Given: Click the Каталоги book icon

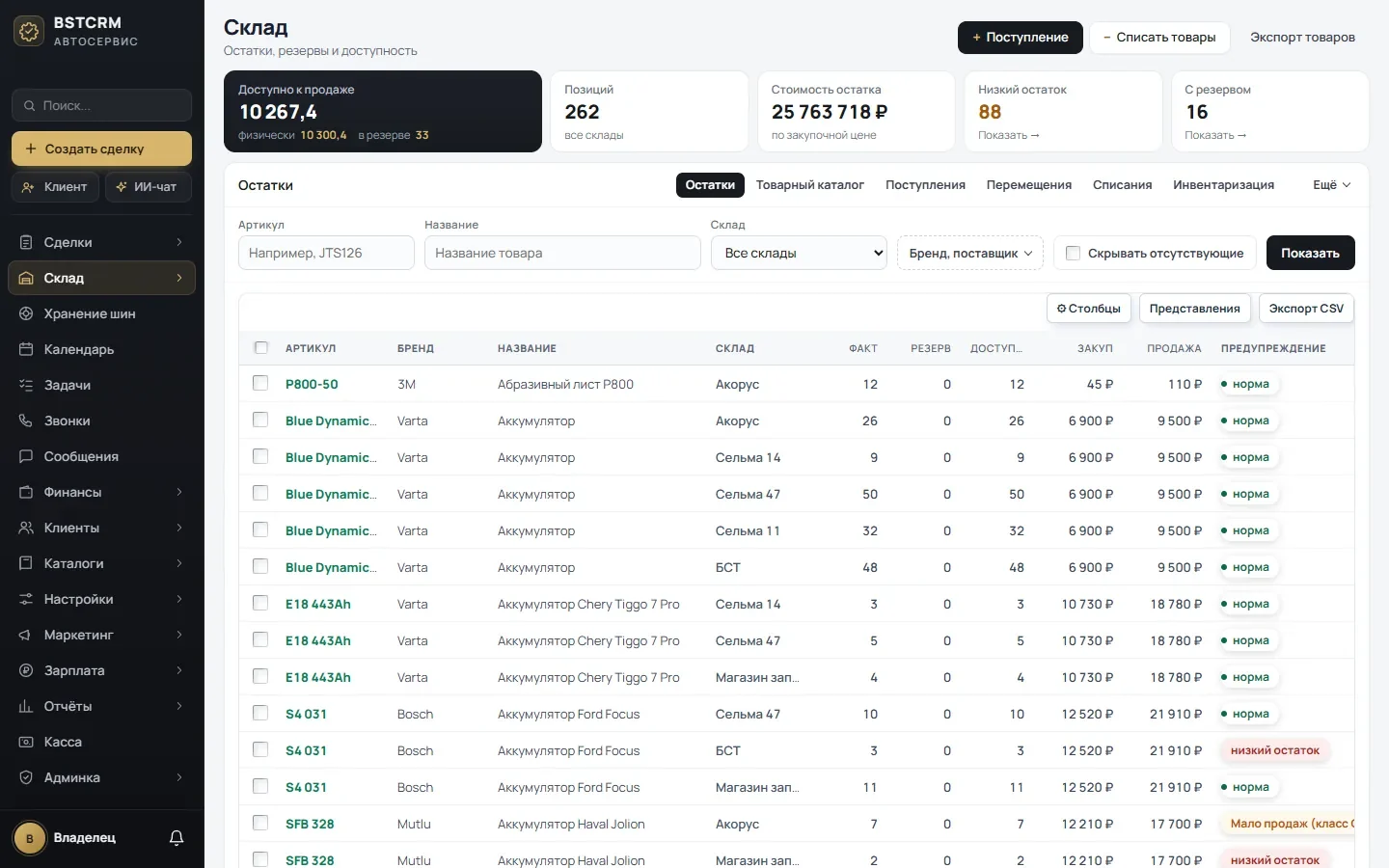Looking at the screenshot, I should (x=26, y=563).
